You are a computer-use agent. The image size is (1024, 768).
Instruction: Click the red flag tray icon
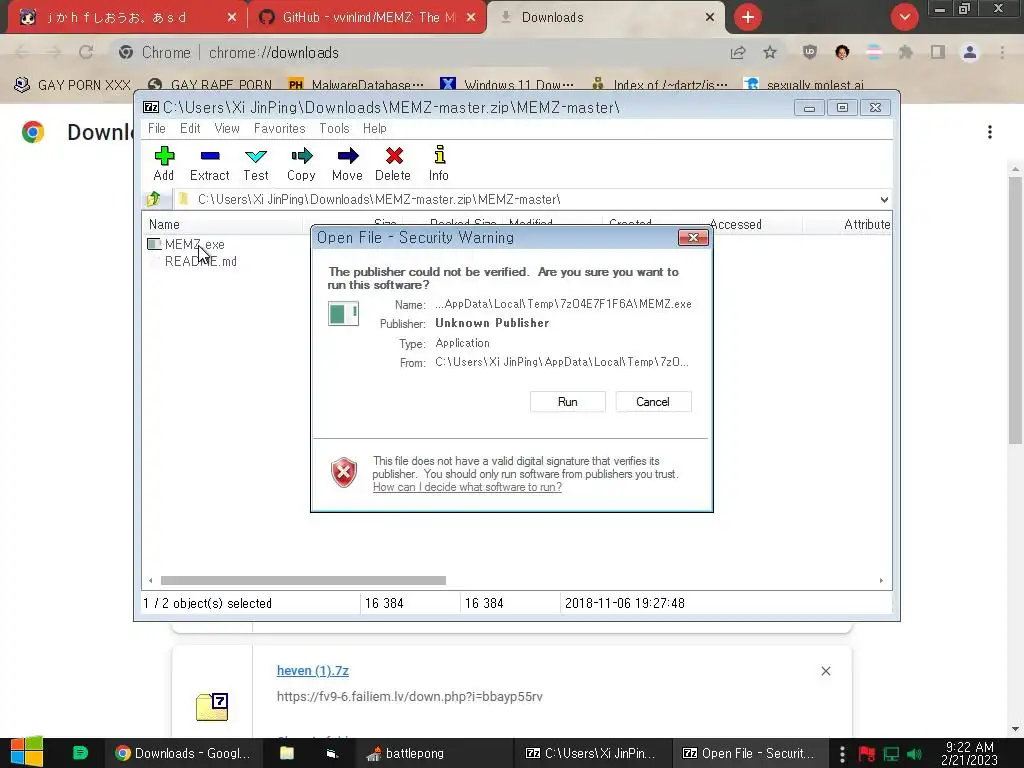[867, 754]
